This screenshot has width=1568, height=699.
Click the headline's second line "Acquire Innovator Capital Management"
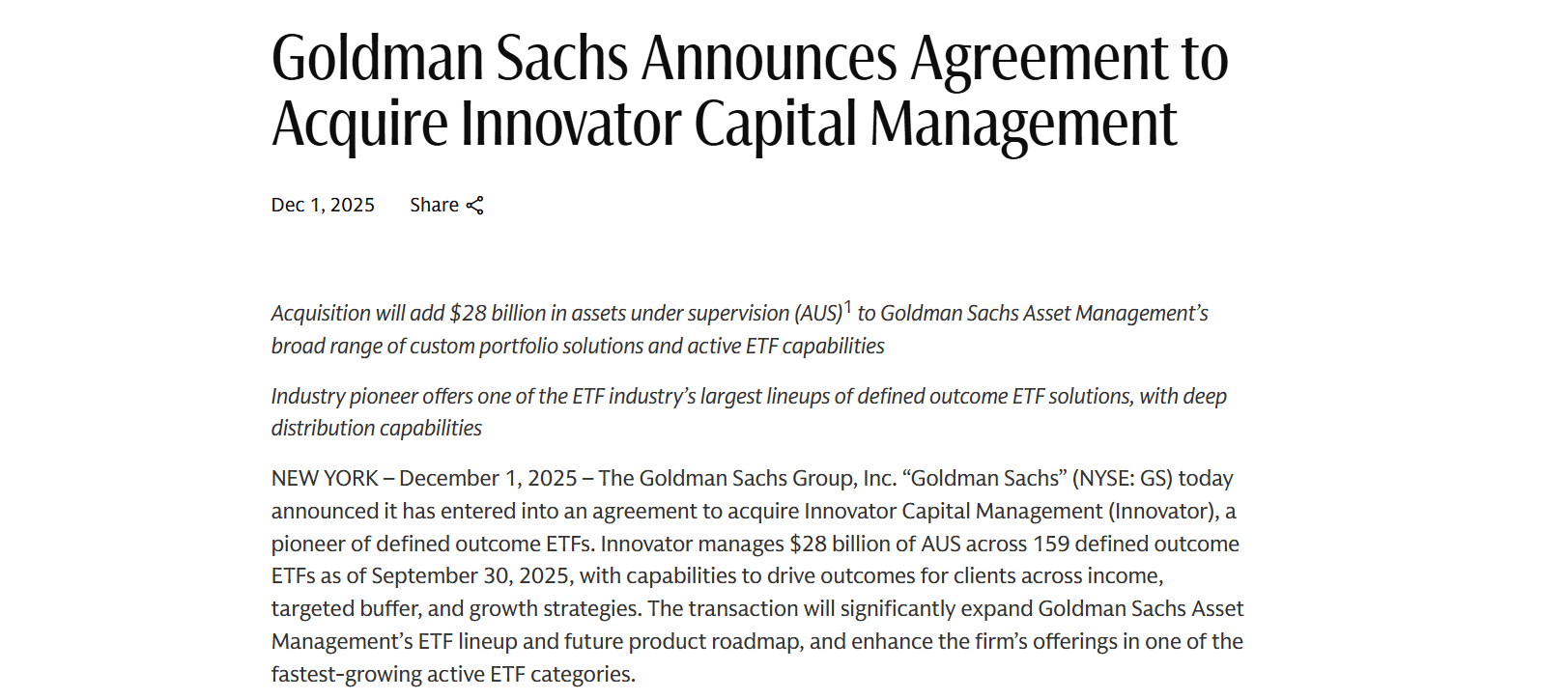(724, 124)
